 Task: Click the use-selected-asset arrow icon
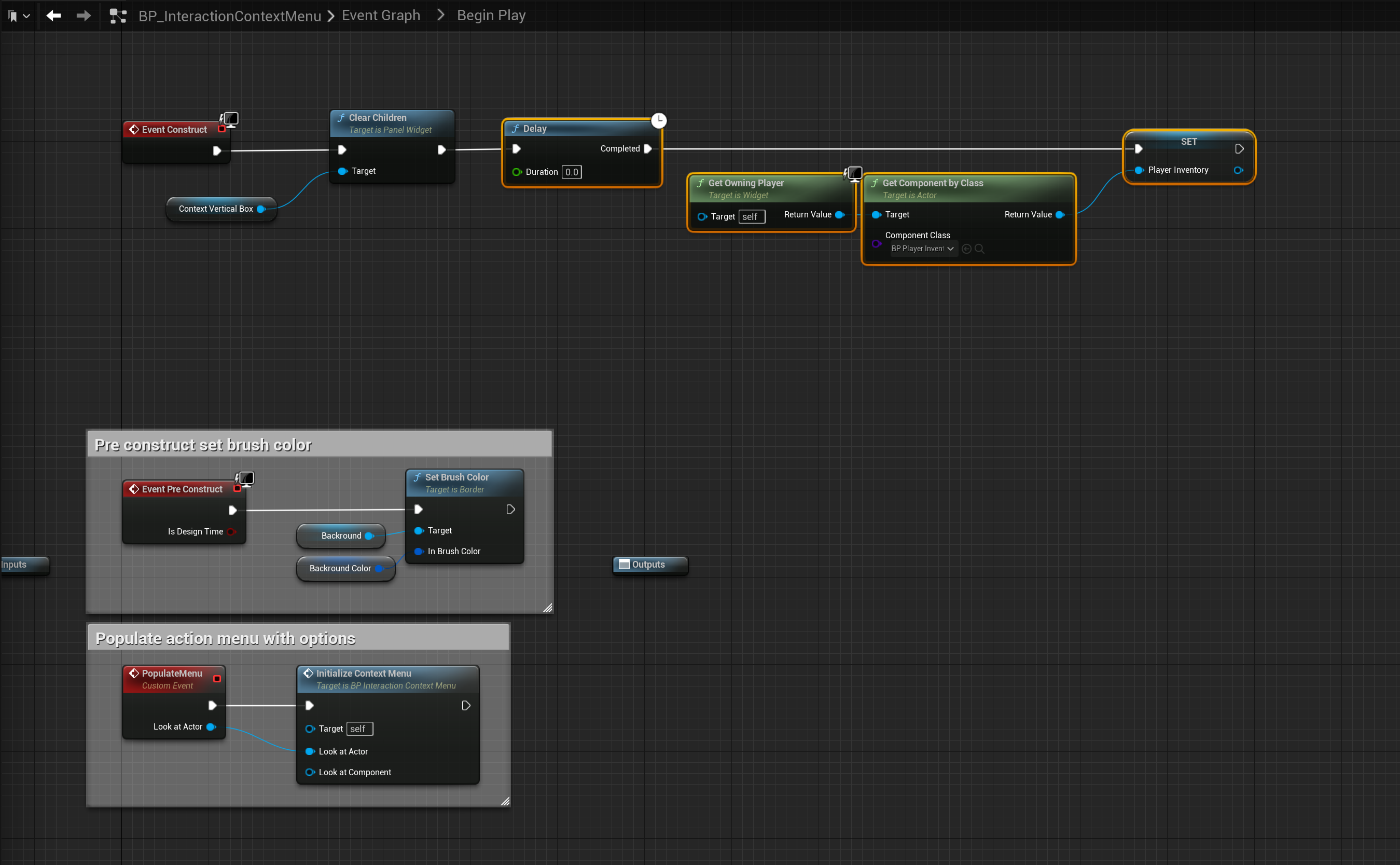[x=966, y=249]
